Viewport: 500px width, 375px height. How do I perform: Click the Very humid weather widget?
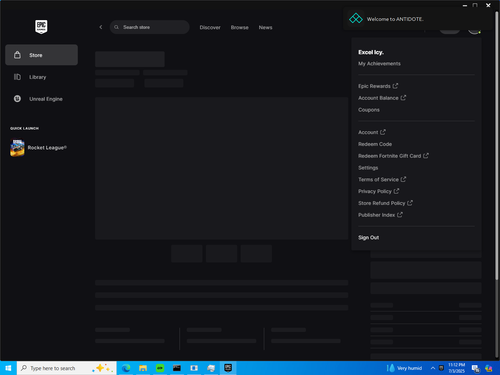404,368
